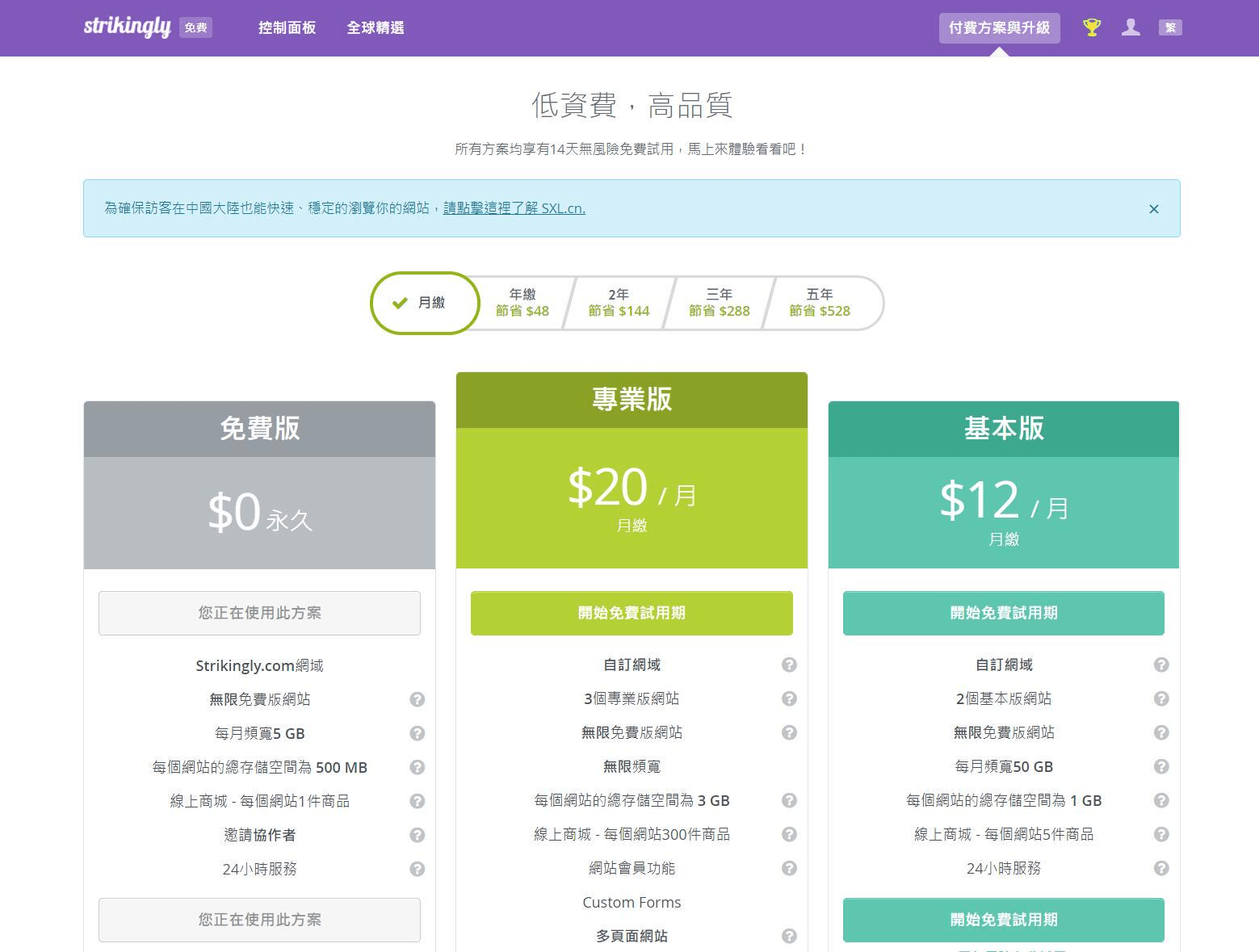Dismiss the China accessibility notice banner

1153,208
